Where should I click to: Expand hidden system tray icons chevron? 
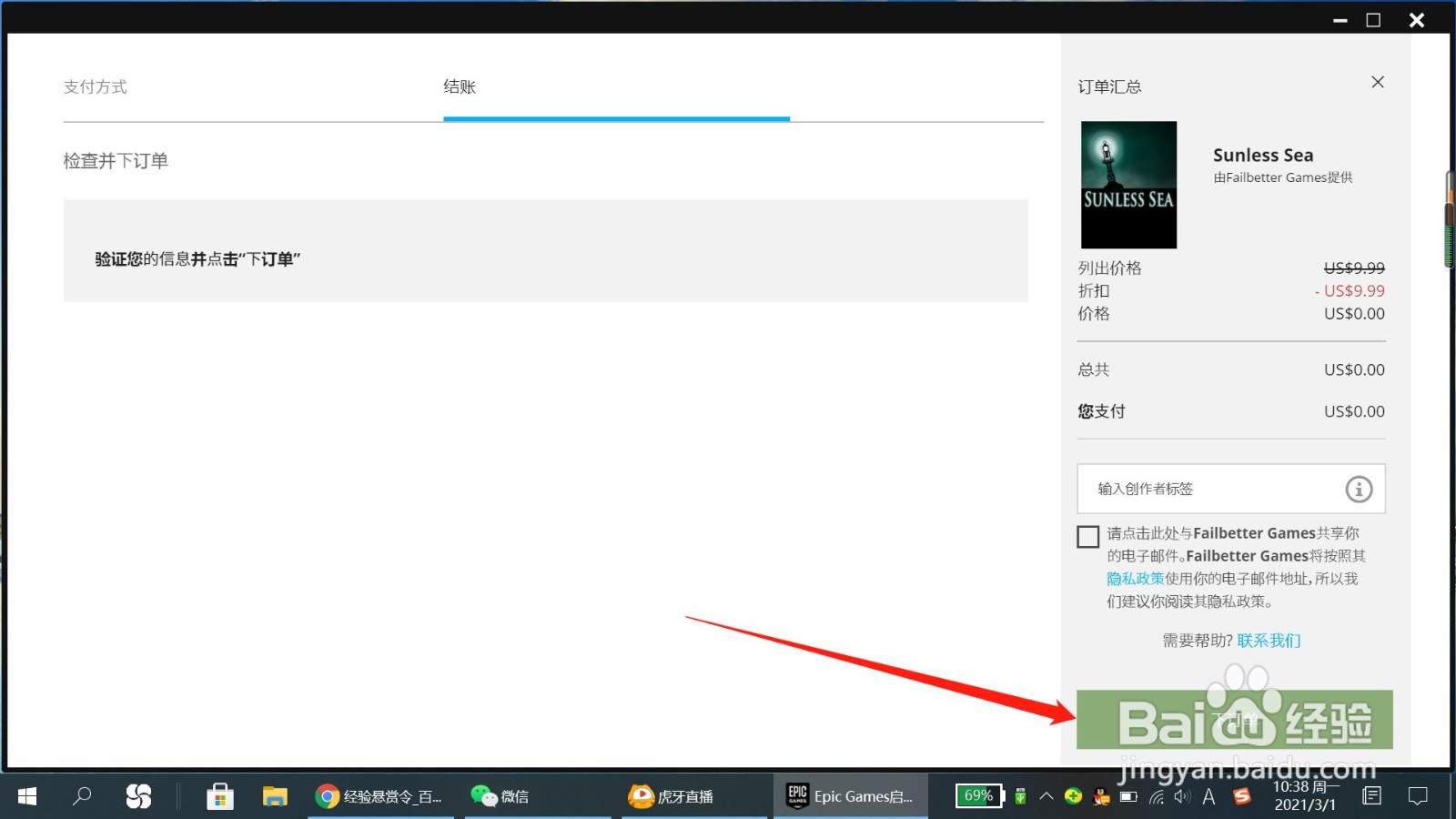[x=1046, y=796]
